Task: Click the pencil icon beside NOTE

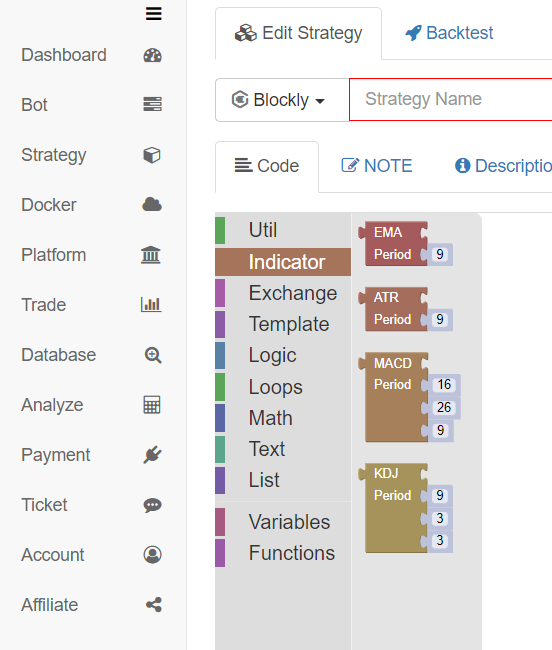Action: click(350, 165)
